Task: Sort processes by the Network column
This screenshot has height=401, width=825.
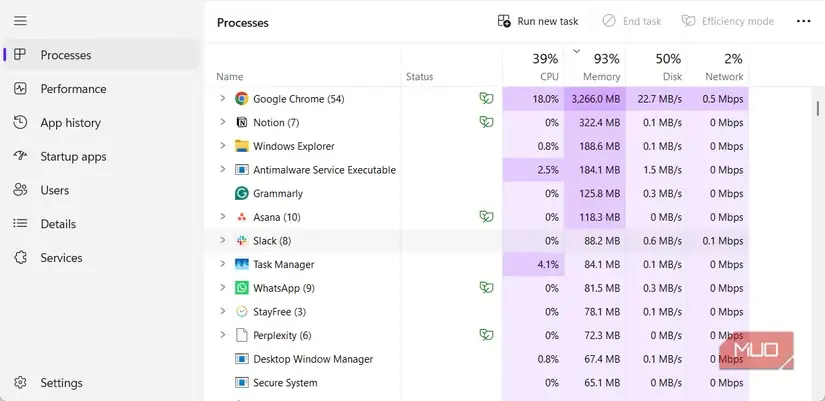Action: 718,67
